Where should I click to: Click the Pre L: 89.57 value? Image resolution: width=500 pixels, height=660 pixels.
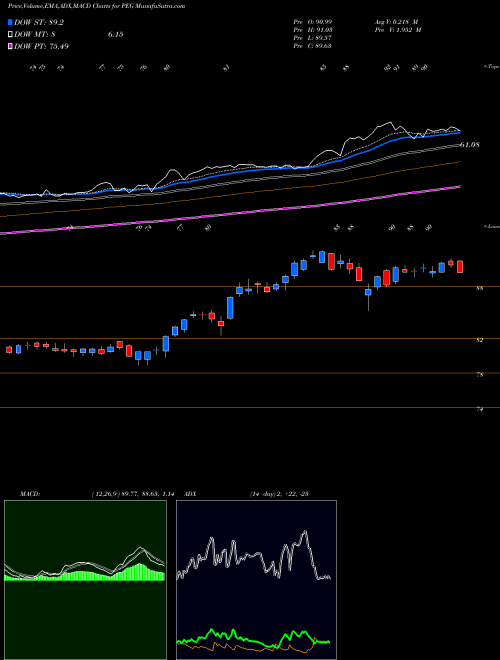pyautogui.click(x=312, y=38)
